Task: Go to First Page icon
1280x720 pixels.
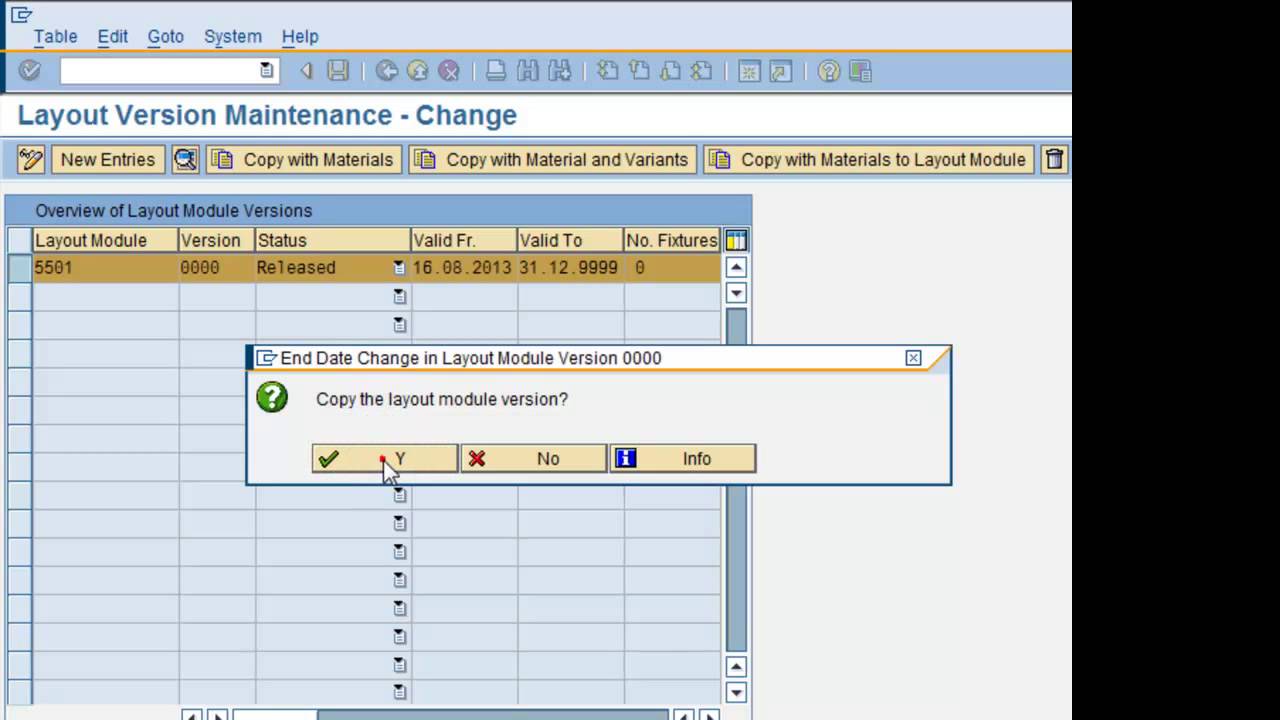Action: pyautogui.click(x=607, y=71)
